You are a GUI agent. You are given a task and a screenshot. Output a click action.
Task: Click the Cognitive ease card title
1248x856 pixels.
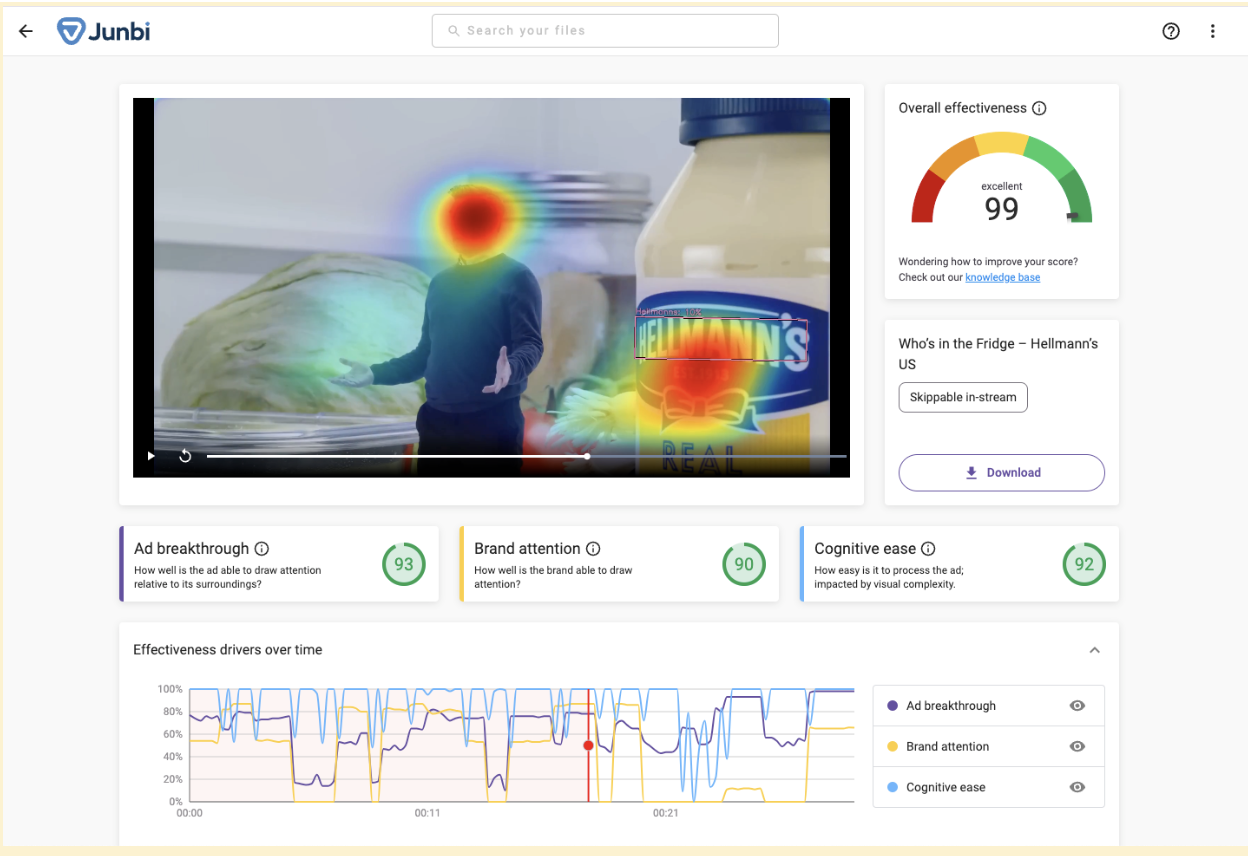pyautogui.click(x=865, y=549)
